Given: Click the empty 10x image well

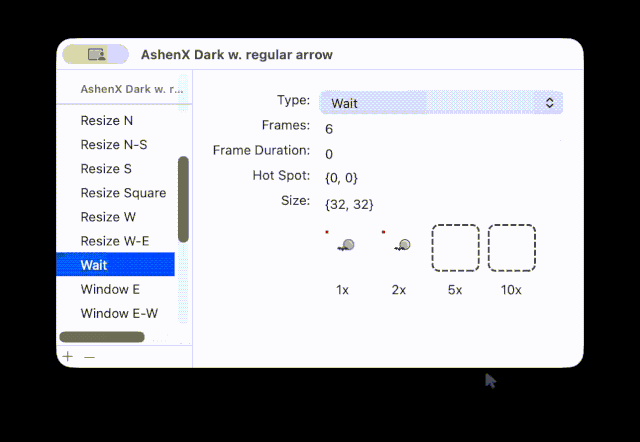Looking at the screenshot, I should pos(512,248).
